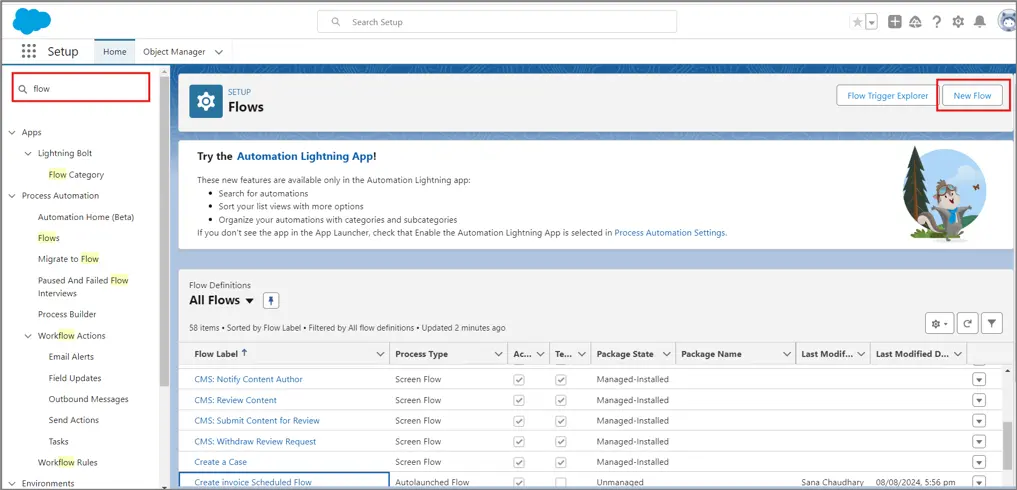The image size is (1017, 490).
Task: Open the Notifications bell
Action: (x=980, y=22)
